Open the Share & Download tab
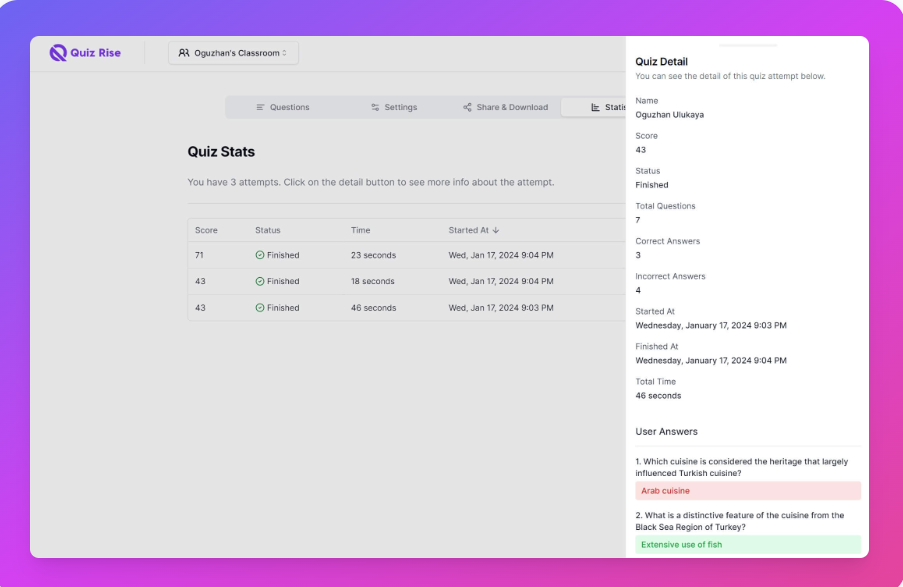903x587 pixels. tap(505, 107)
